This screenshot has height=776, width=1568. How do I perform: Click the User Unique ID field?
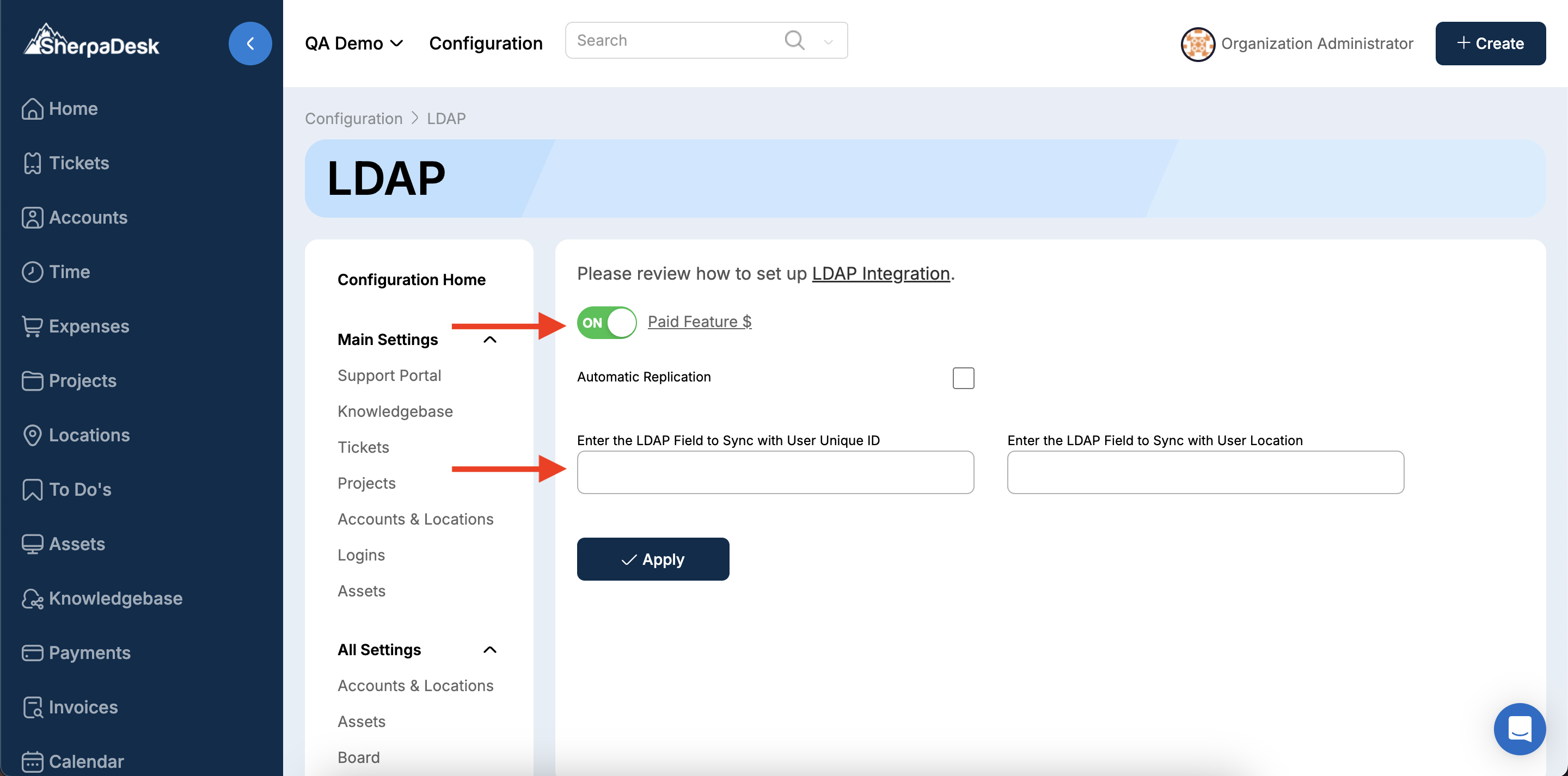click(x=775, y=472)
